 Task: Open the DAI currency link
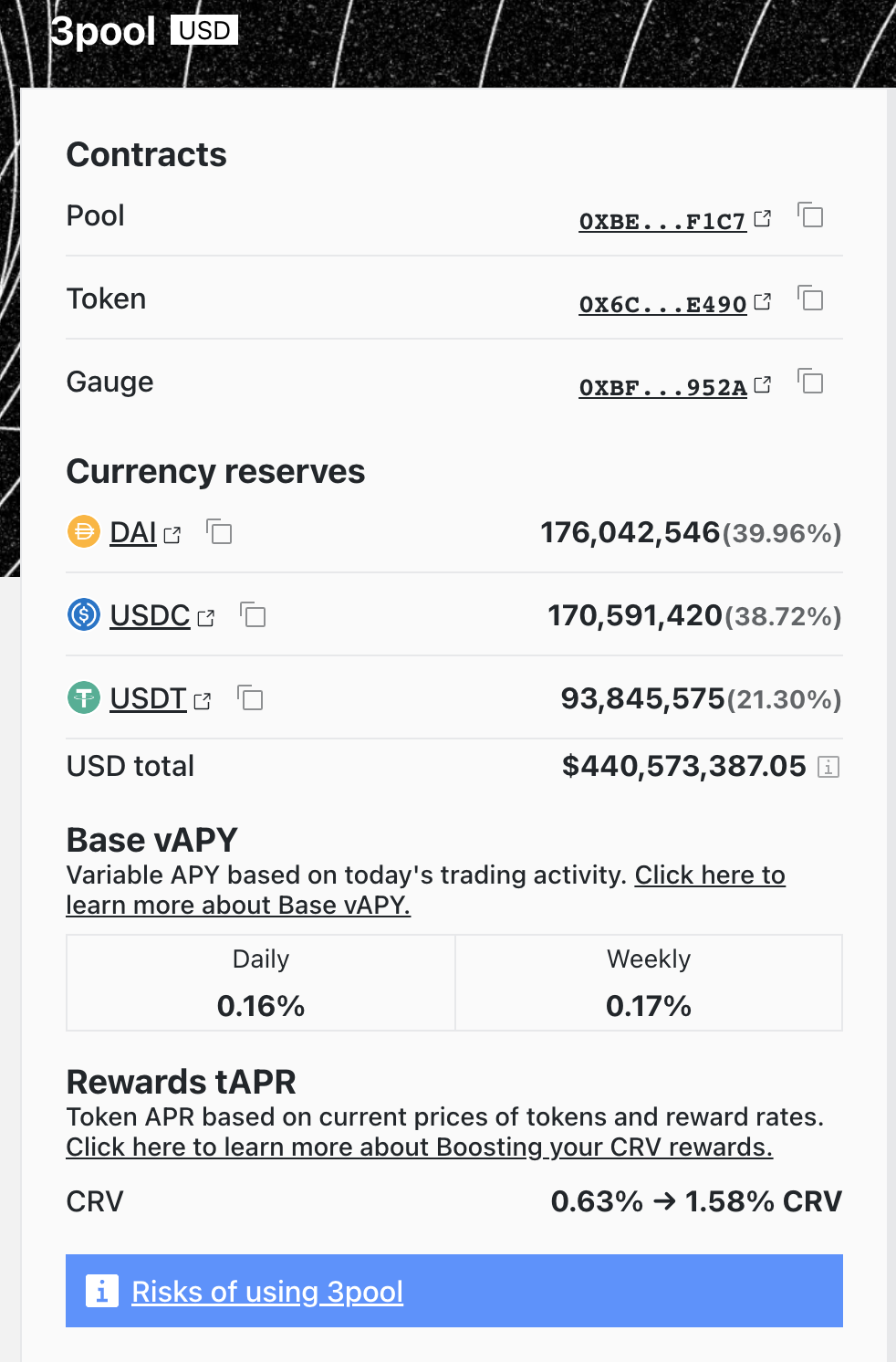133,532
